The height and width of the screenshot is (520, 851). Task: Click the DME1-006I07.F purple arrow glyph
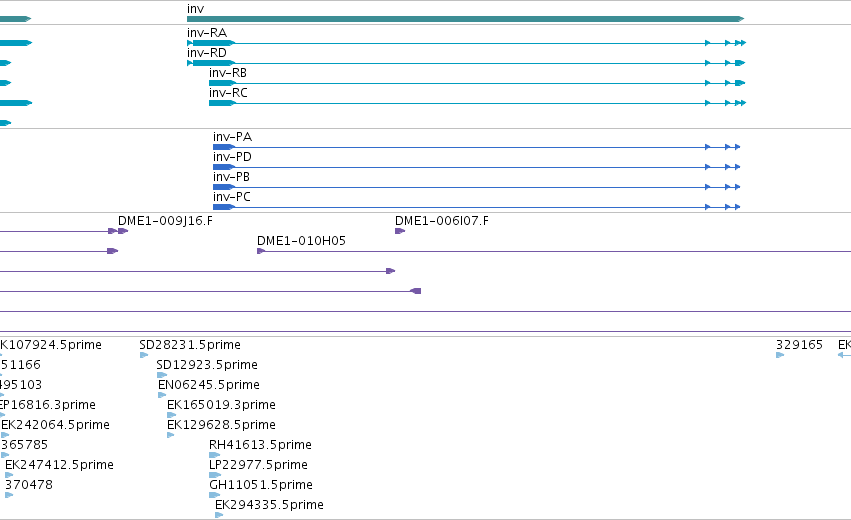pos(400,231)
